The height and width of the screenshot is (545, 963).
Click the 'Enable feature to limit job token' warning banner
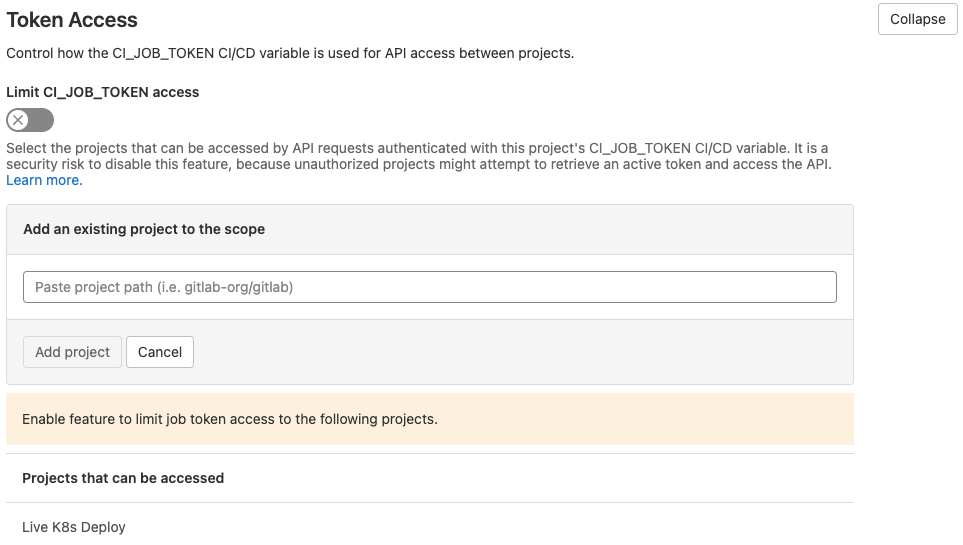[430, 419]
